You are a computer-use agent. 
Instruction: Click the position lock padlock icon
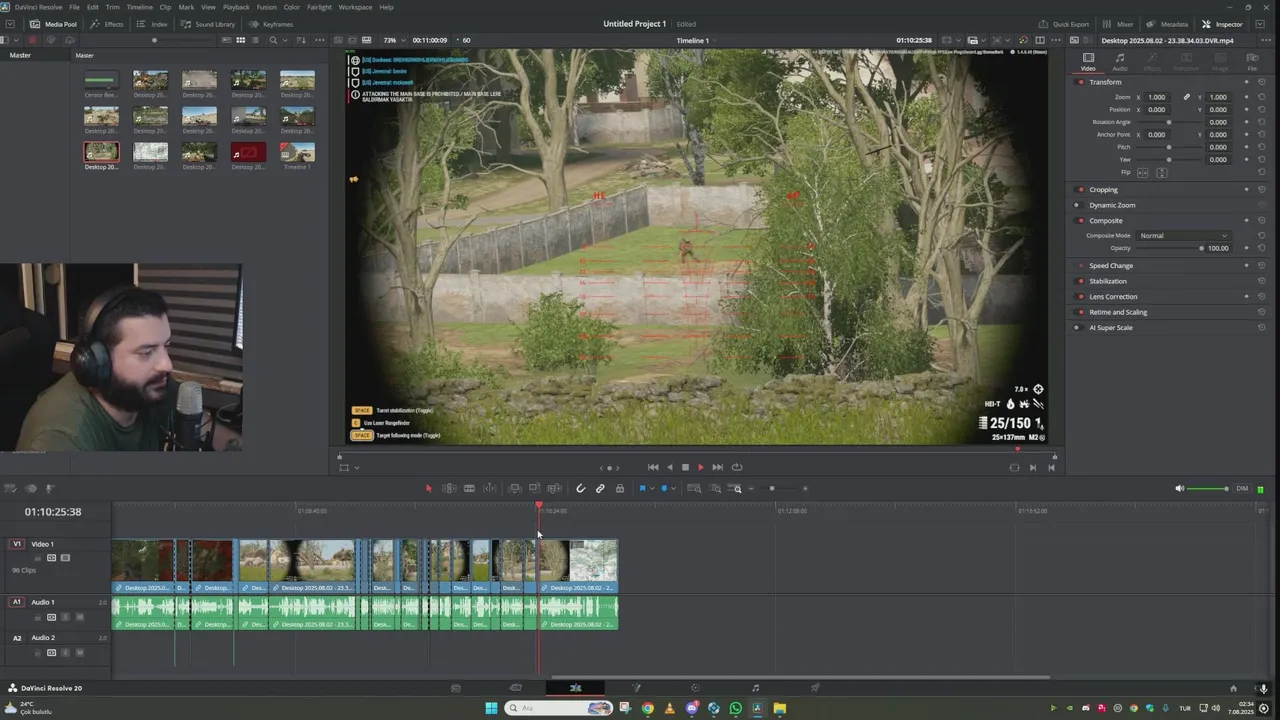pyautogui.click(x=620, y=488)
